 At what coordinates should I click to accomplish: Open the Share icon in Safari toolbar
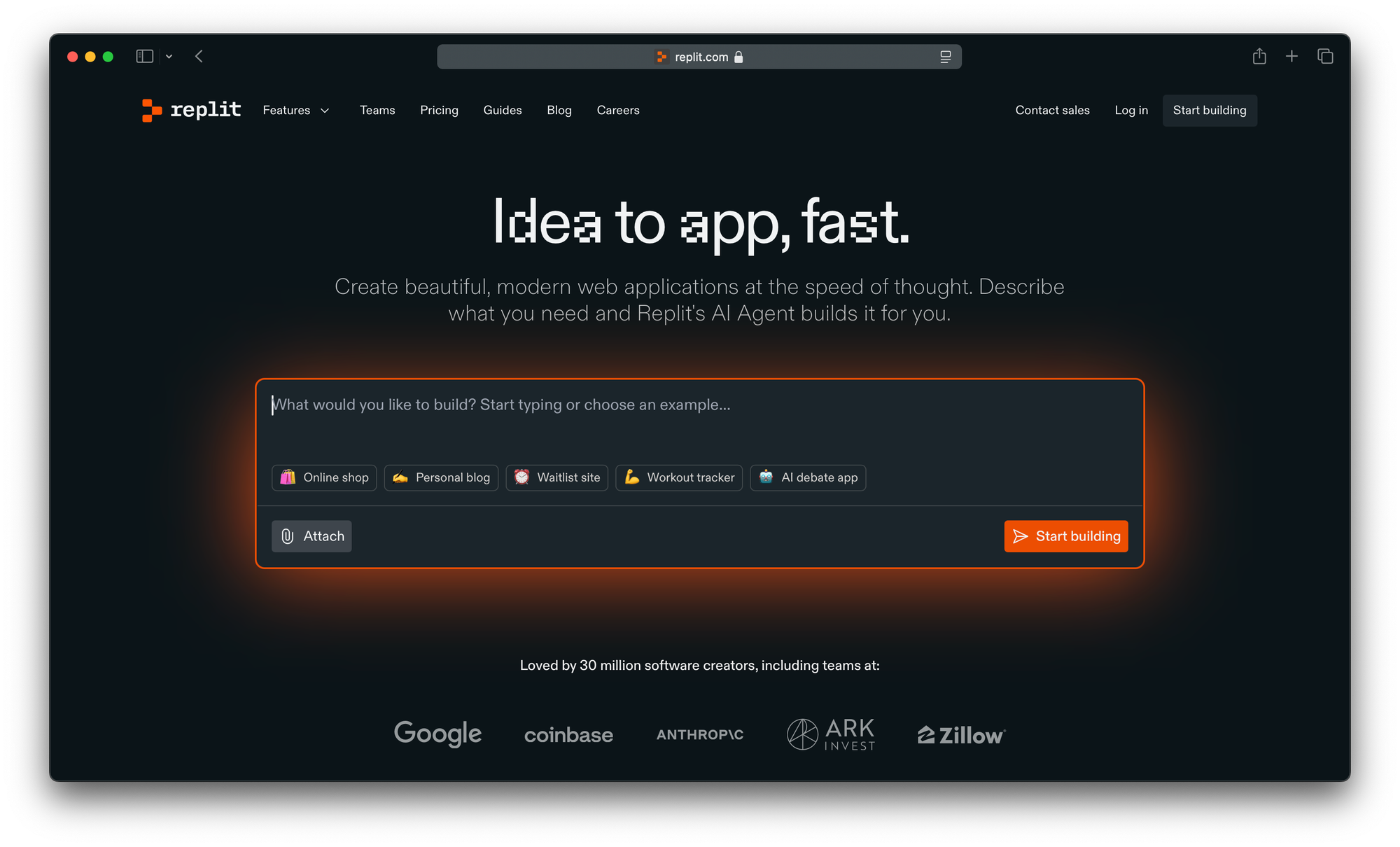(x=1259, y=56)
